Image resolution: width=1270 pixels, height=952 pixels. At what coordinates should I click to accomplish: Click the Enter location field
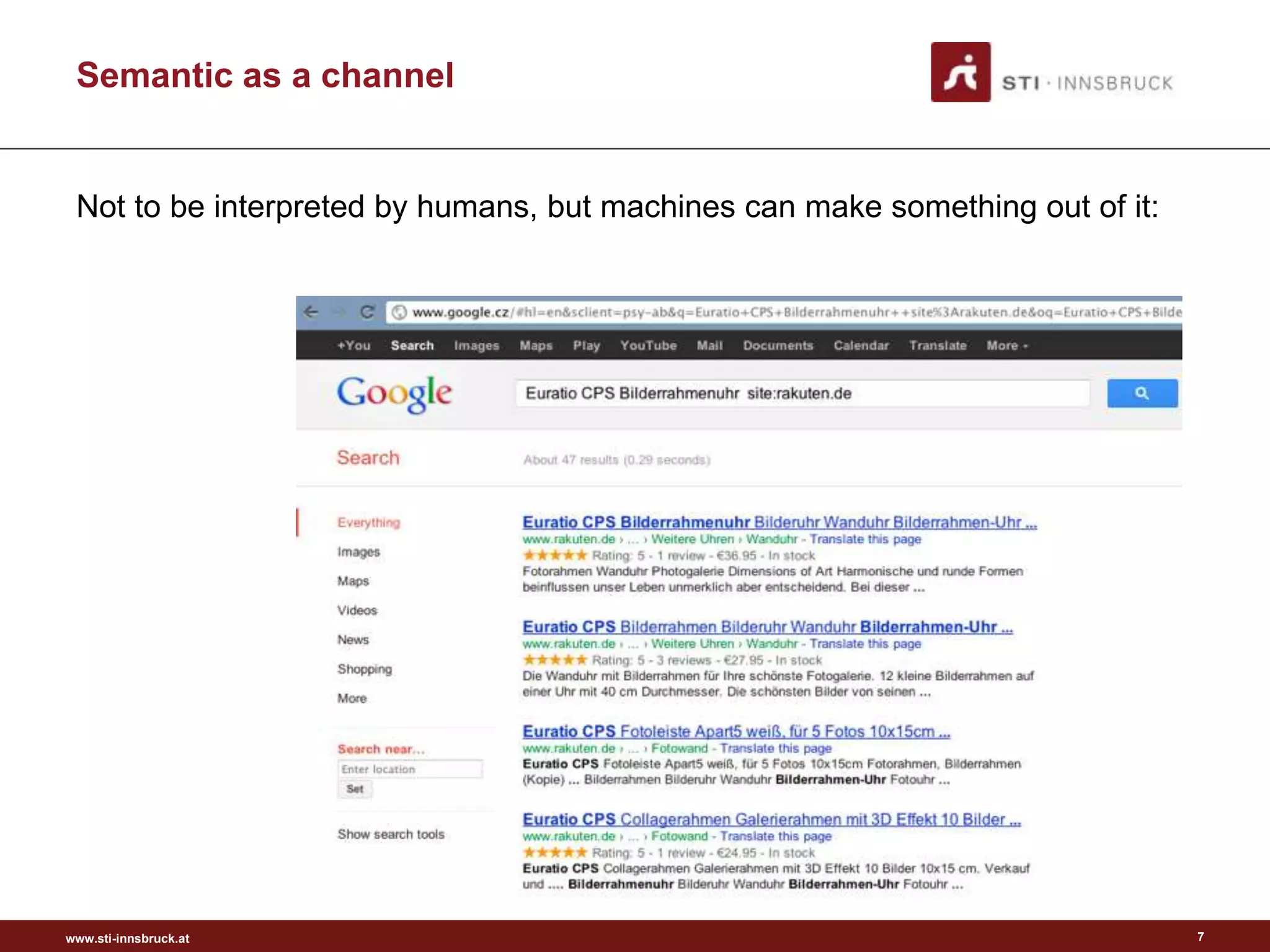[410, 769]
